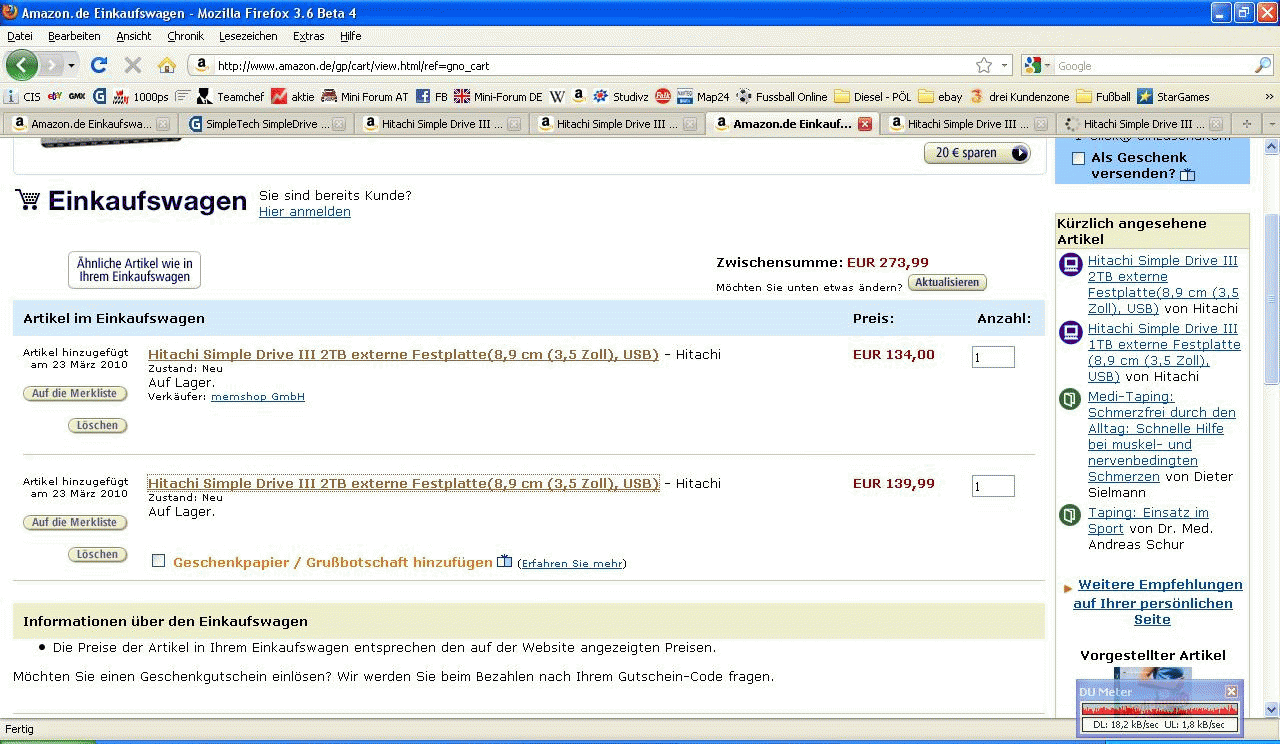Open the Falk red bookmark icon
Viewport: 1280px width, 744px height.
pyautogui.click(x=663, y=97)
